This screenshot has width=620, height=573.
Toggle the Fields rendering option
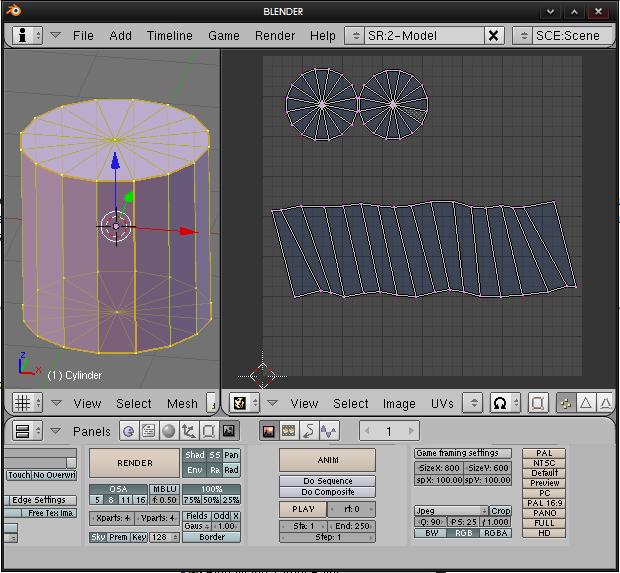[x=197, y=516]
